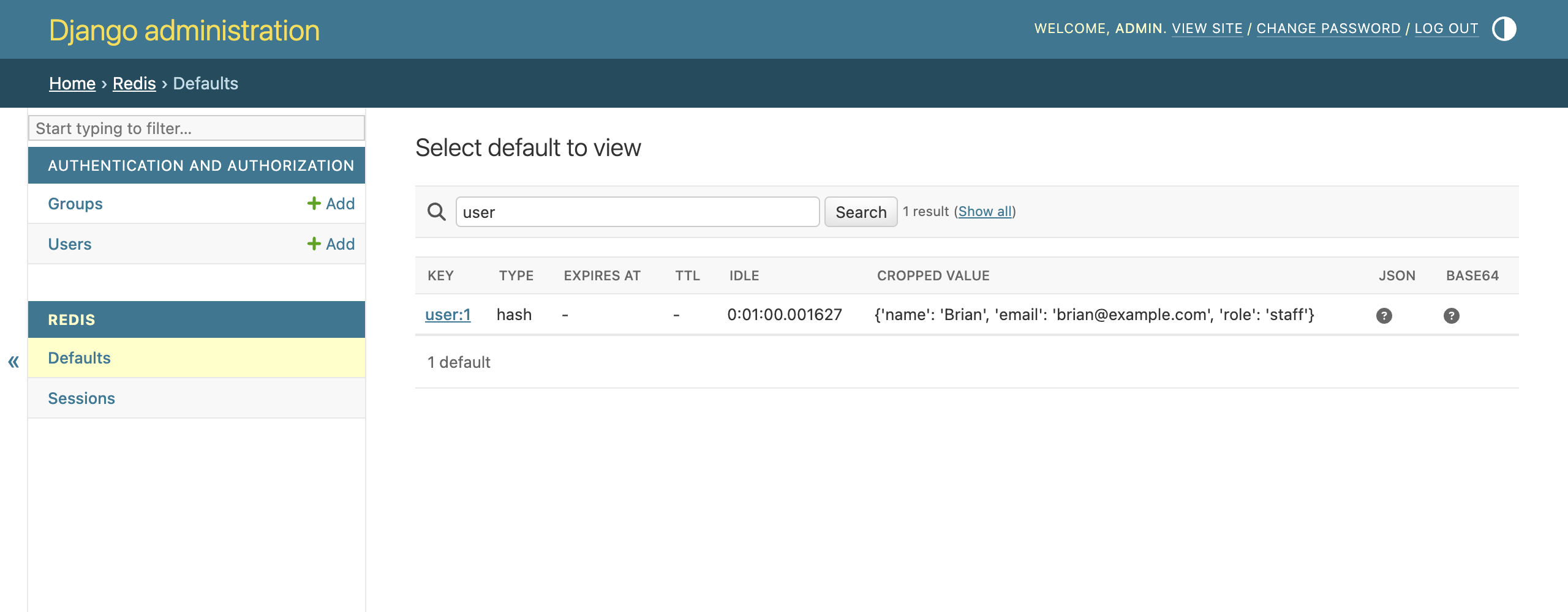
Task: Click the CROPPED VALUE column header
Action: coord(933,275)
